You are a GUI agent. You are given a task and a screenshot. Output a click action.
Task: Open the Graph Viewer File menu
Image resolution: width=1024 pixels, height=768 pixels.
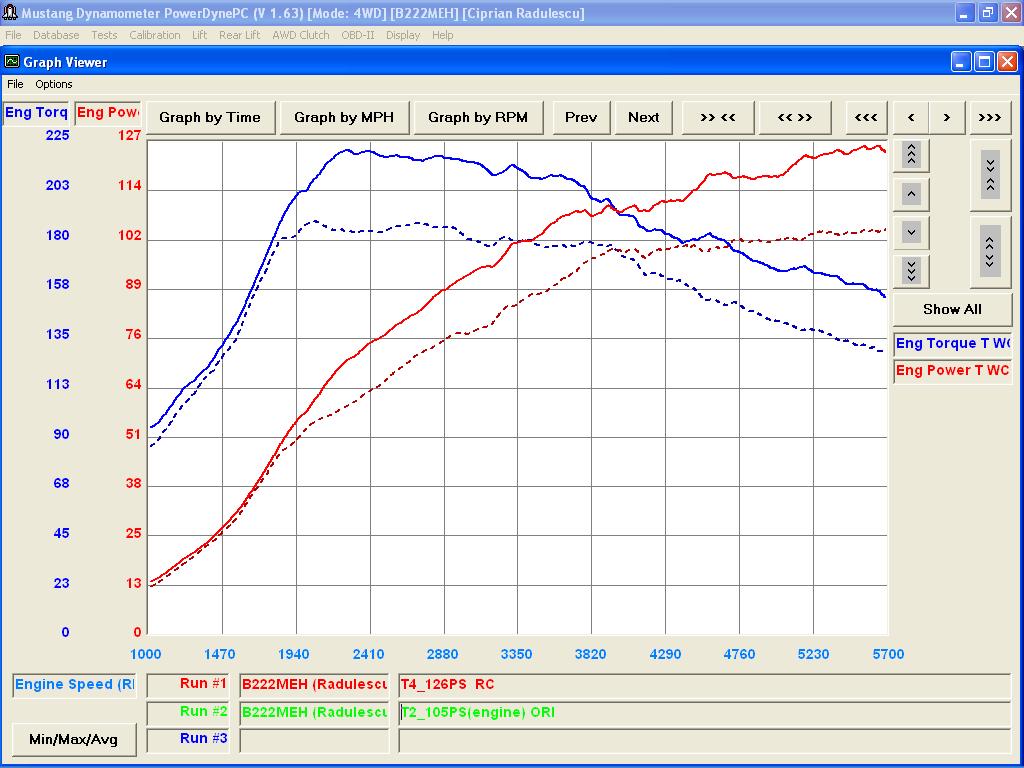coord(15,84)
